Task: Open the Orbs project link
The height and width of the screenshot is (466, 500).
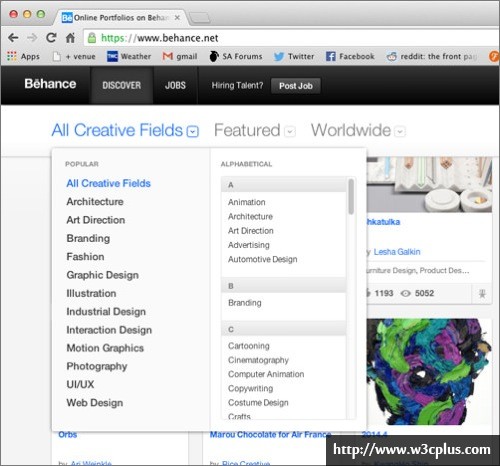Action: (x=67, y=435)
